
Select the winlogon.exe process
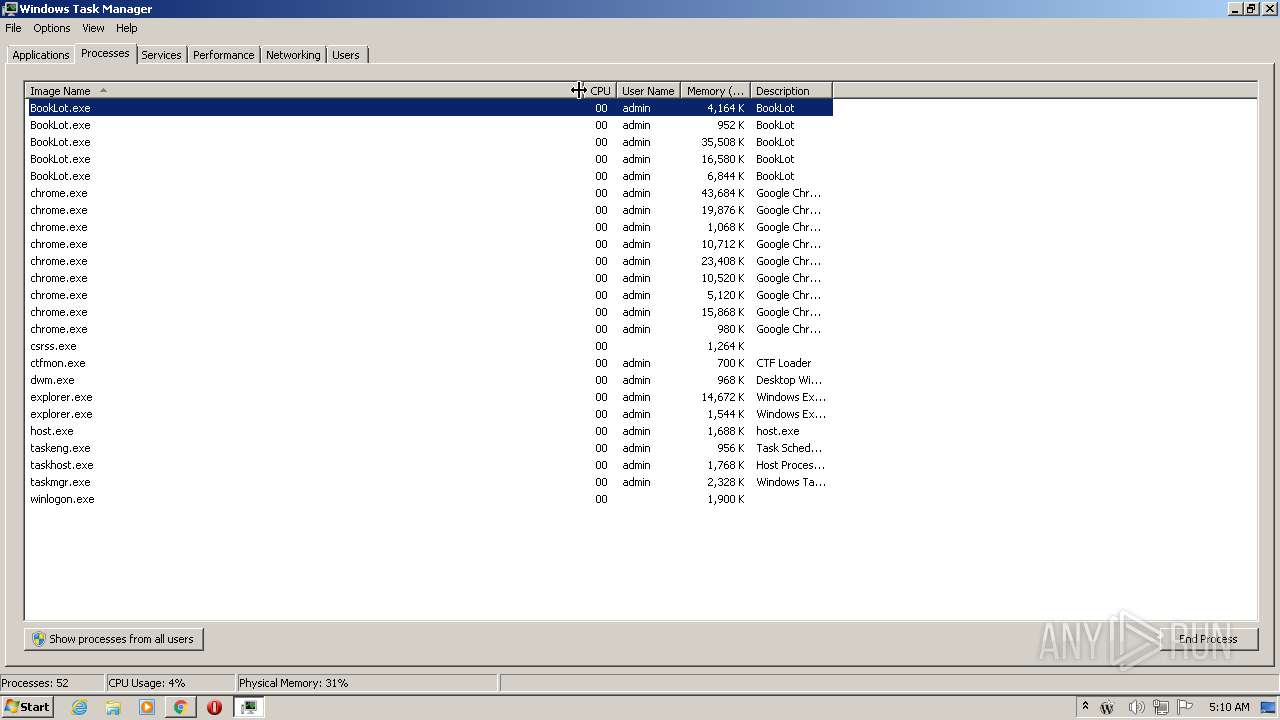coord(429,499)
